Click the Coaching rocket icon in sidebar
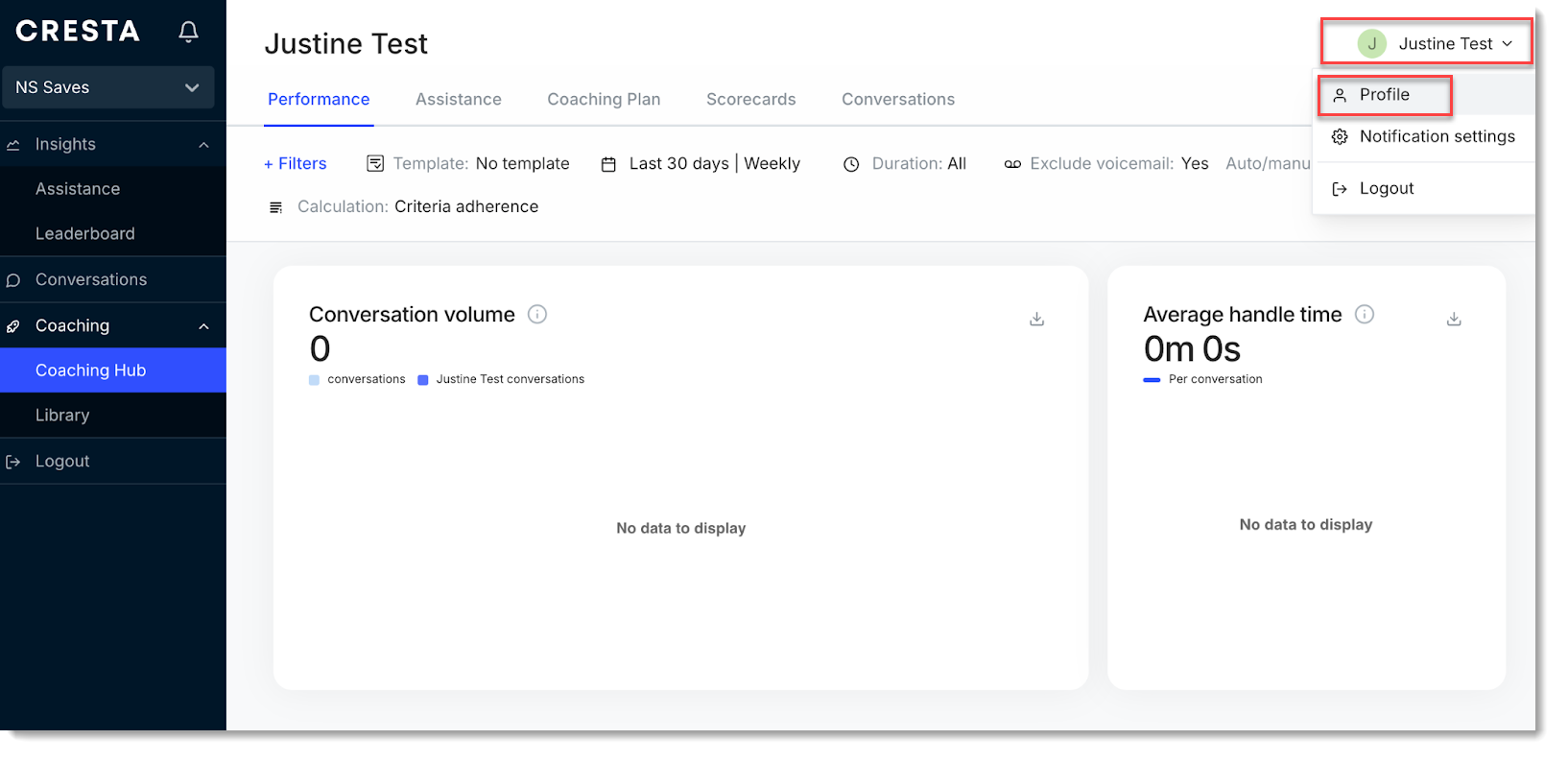 pos(13,326)
